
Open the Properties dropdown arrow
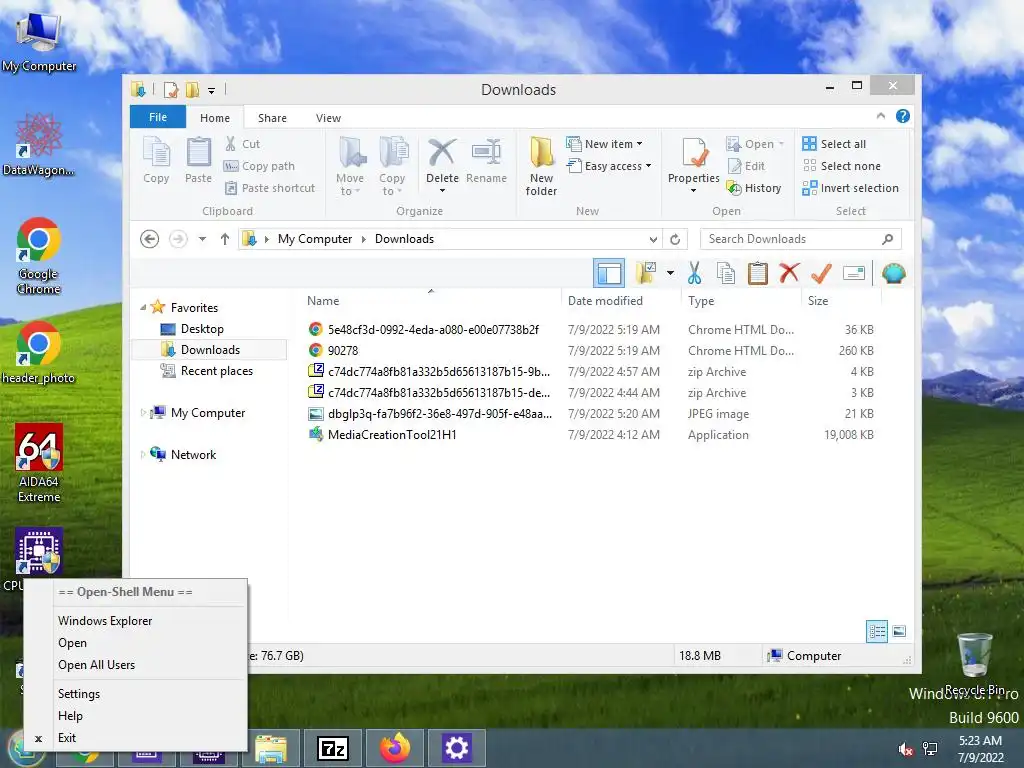(694, 191)
